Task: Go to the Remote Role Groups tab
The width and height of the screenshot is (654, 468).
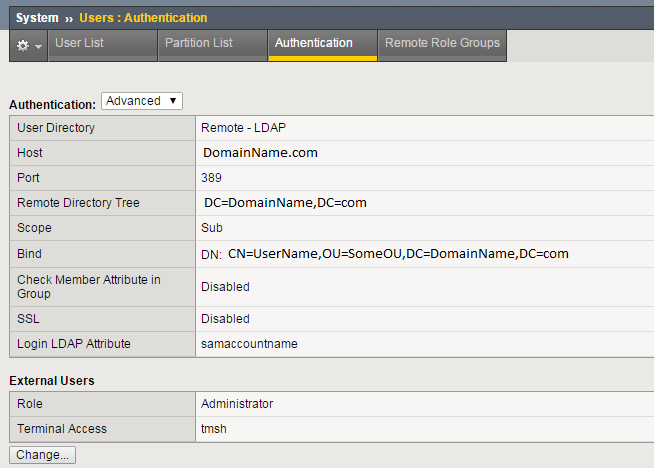Action: (442, 44)
